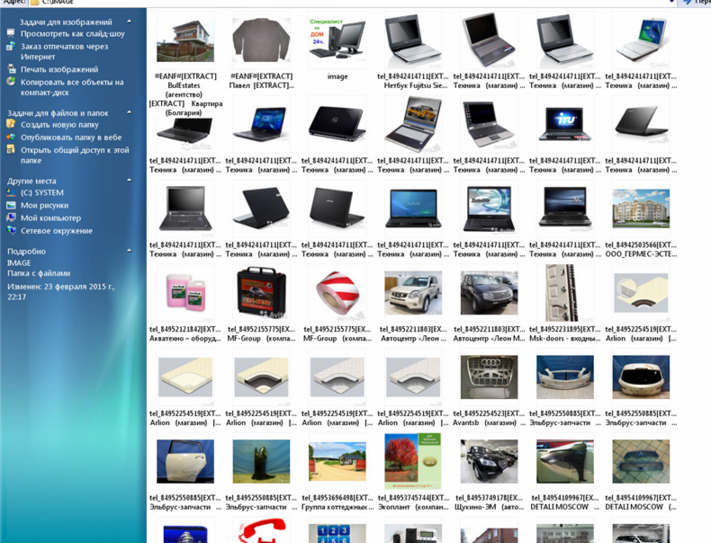Select the black SUV thumbnail 'Щукино-ЭМ'
This screenshot has width=711, height=543.
click(489, 461)
